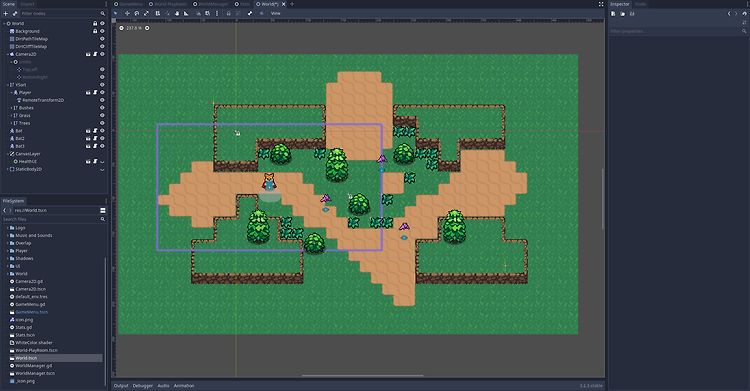
Task: Collapse the Player node children
Action: [11, 92]
